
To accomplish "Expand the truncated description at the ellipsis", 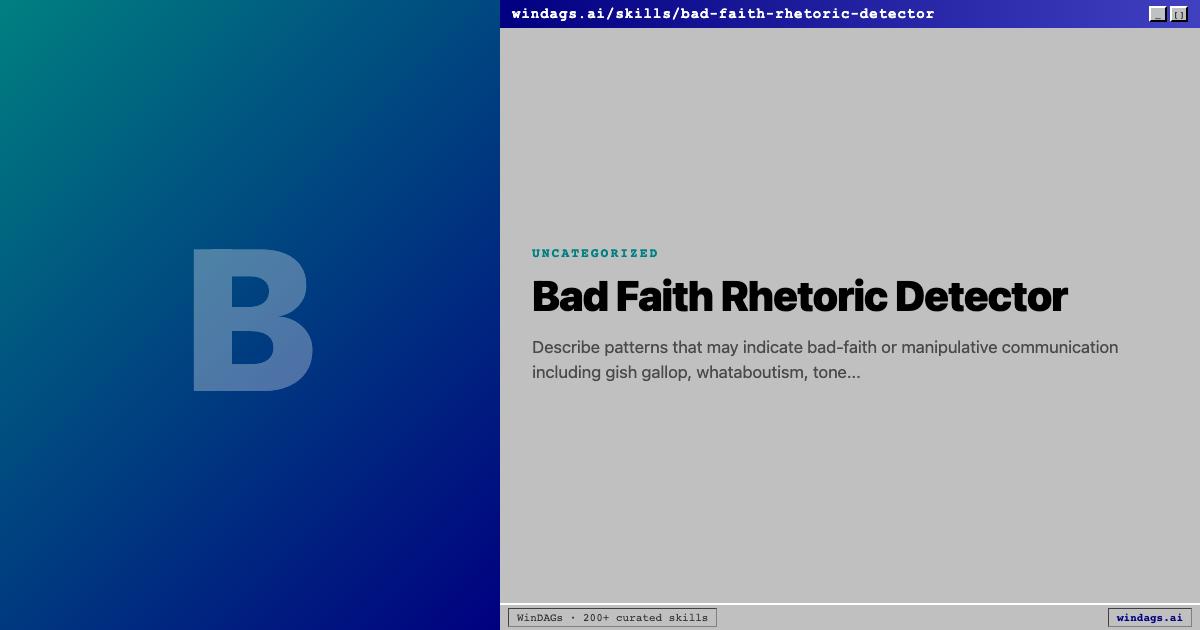I will (x=847, y=373).
